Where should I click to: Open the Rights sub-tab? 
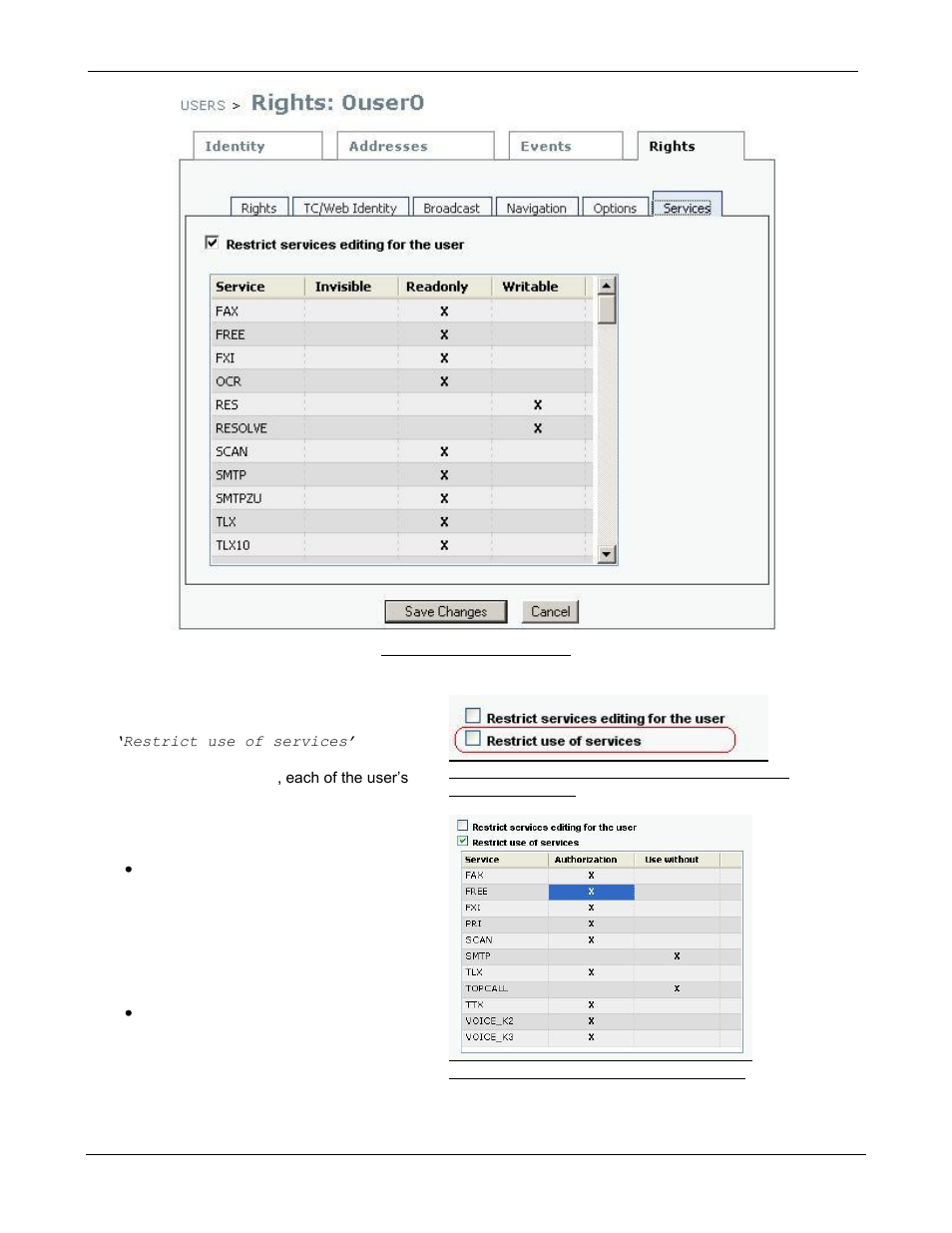pyautogui.click(x=259, y=208)
